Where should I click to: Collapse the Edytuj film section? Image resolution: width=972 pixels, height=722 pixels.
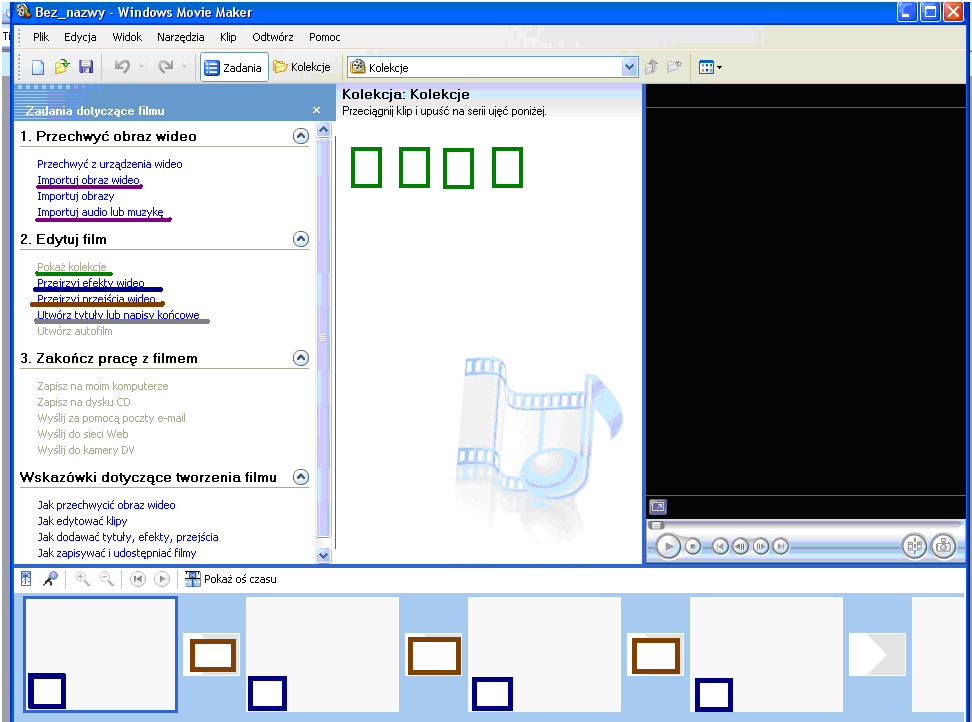click(301, 239)
